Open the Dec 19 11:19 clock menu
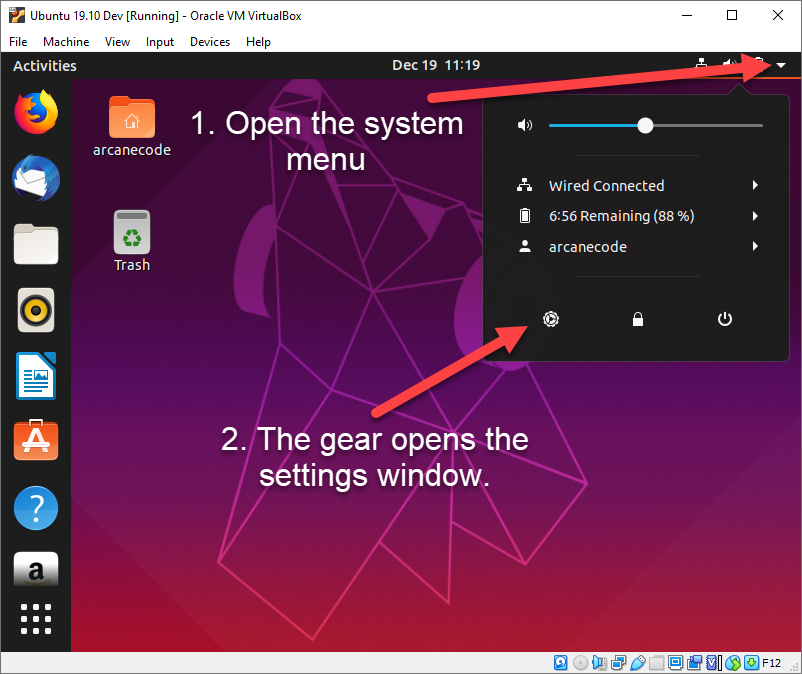802x674 pixels. coord(436,65)
